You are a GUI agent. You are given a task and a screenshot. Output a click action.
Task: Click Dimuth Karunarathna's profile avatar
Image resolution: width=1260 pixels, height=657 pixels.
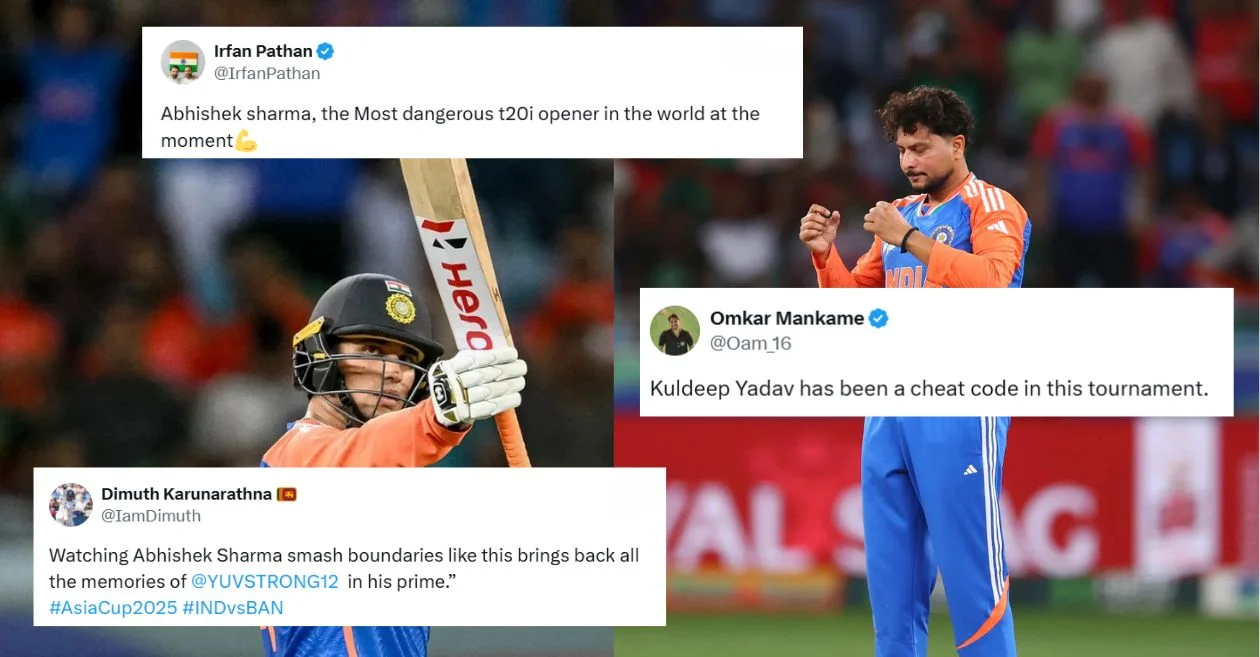pos(71,505)
